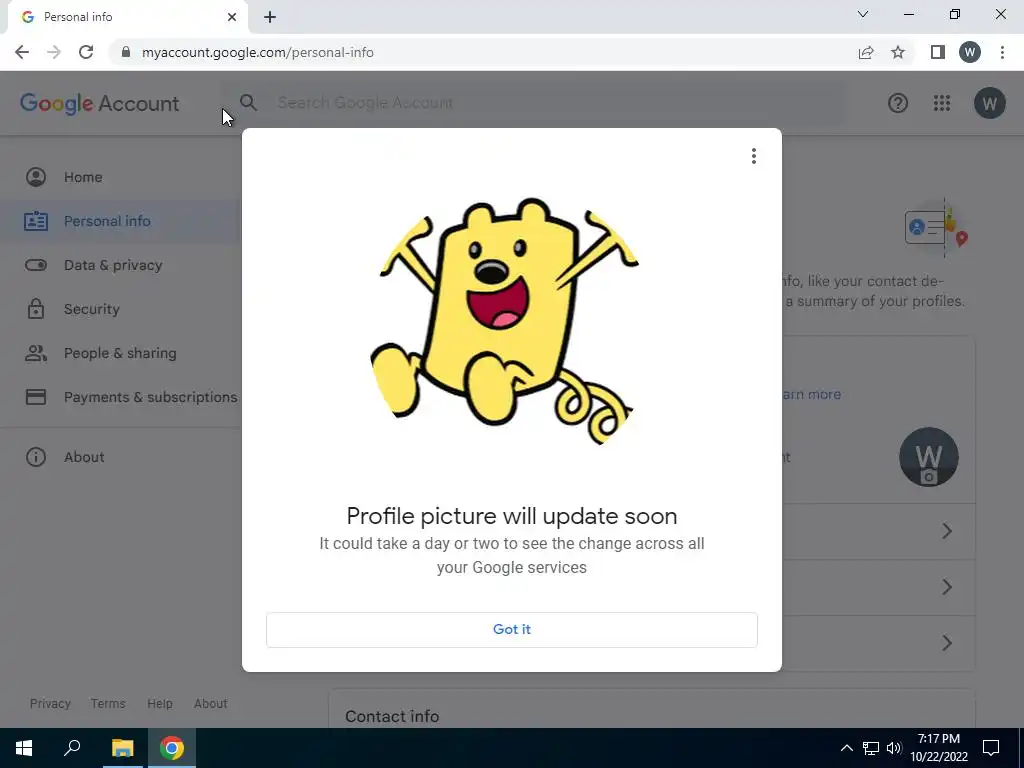Click the site lock security icon
The image size is (1024, 768).
(x=125, y=52)
